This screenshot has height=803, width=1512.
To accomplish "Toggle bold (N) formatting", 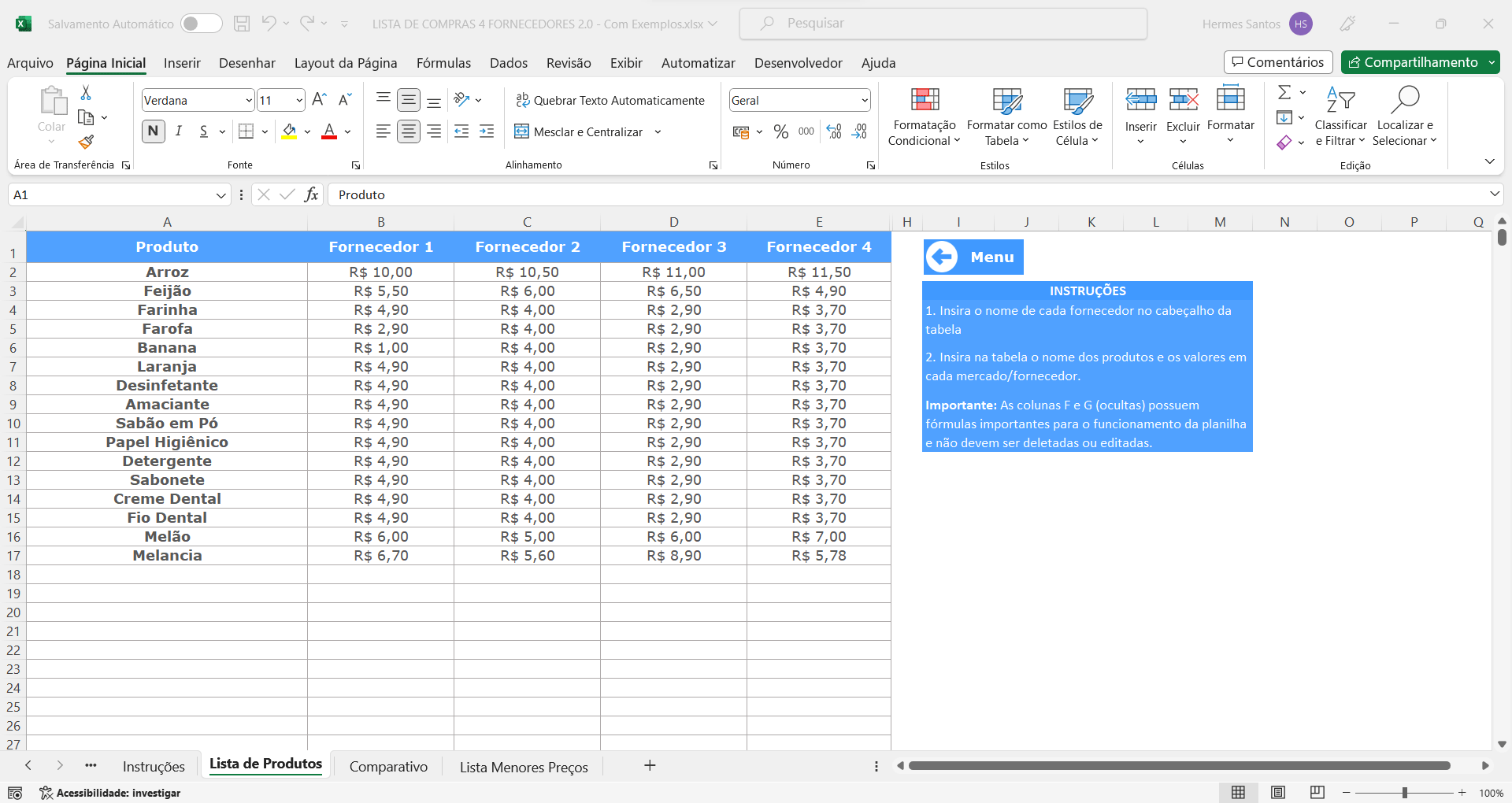I will (154, 131).
